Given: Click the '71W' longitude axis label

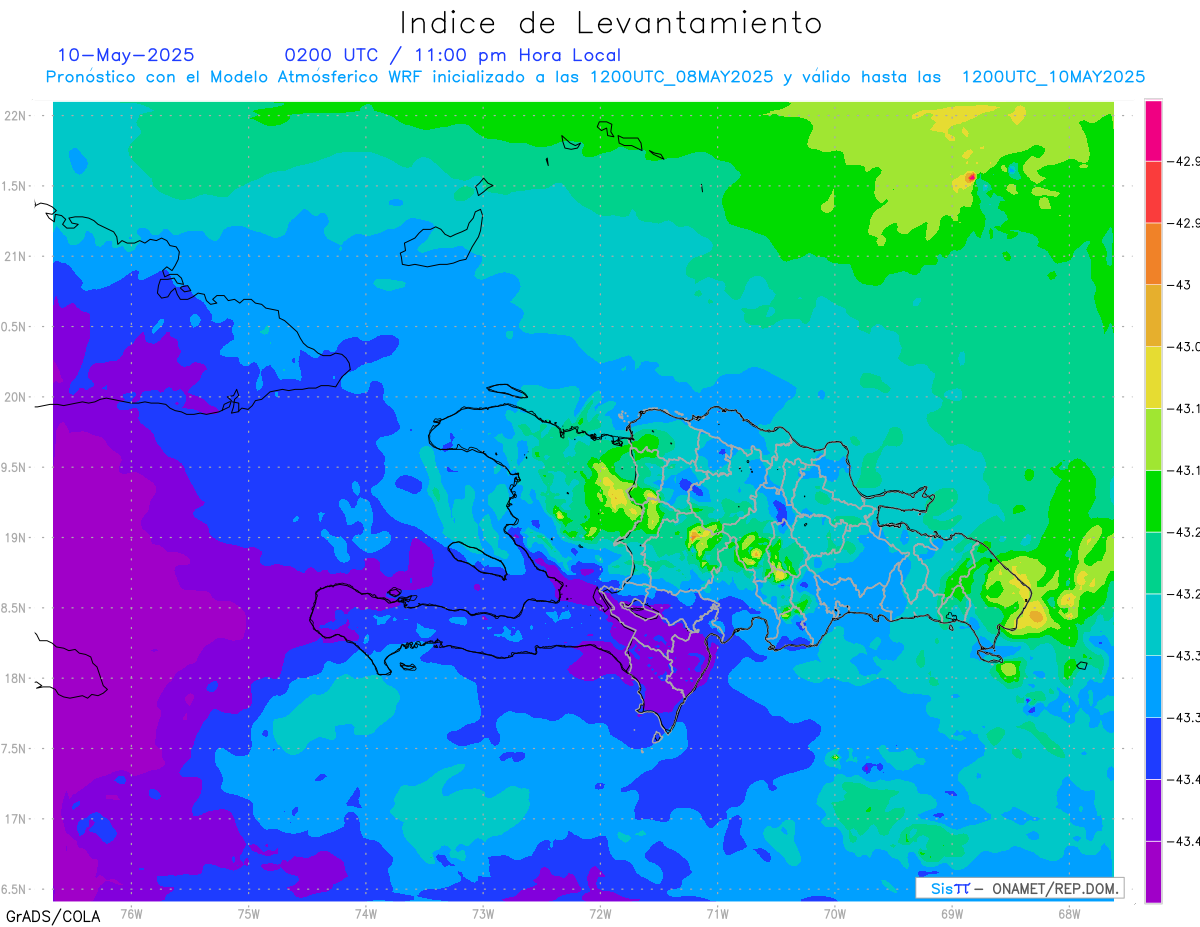Looking at the screenshot, I should coord(717,913).
